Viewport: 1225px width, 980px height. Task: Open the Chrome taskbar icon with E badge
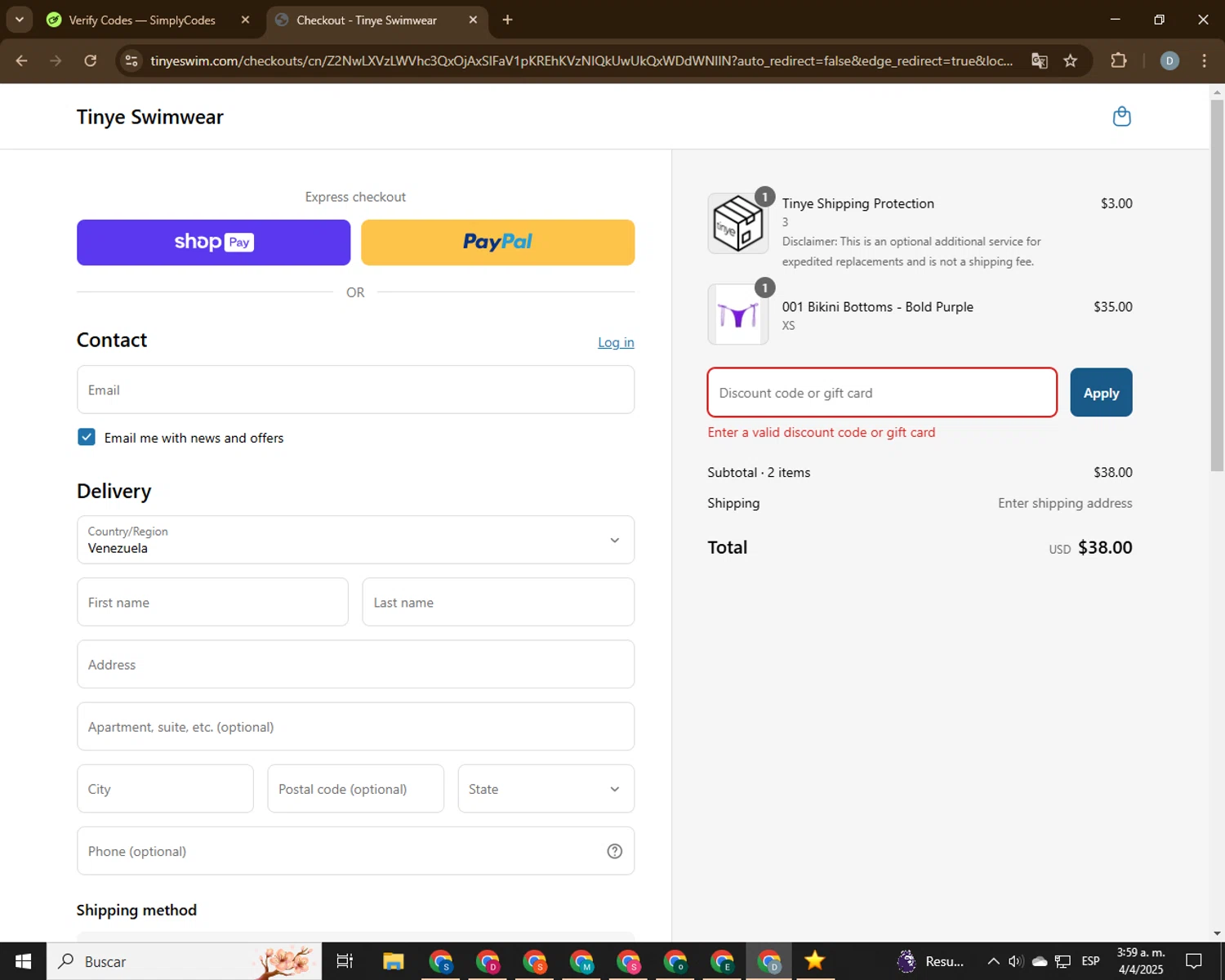click(722, 961)
